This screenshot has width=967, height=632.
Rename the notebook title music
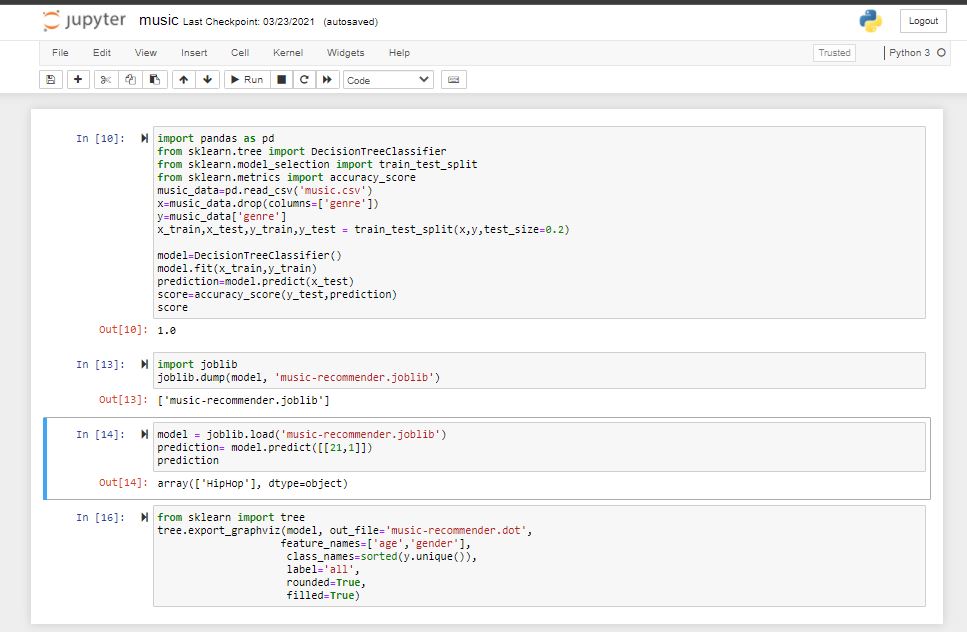pos(158,20)
